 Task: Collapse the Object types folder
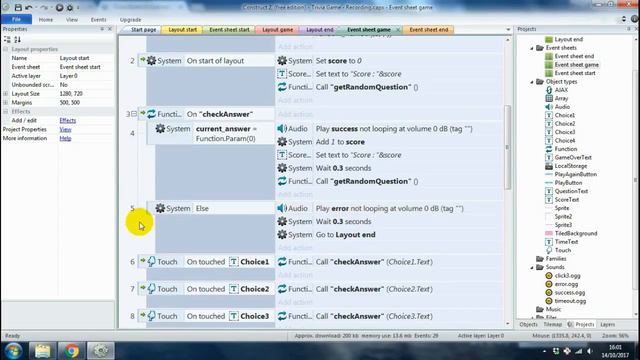pos(532,82)
